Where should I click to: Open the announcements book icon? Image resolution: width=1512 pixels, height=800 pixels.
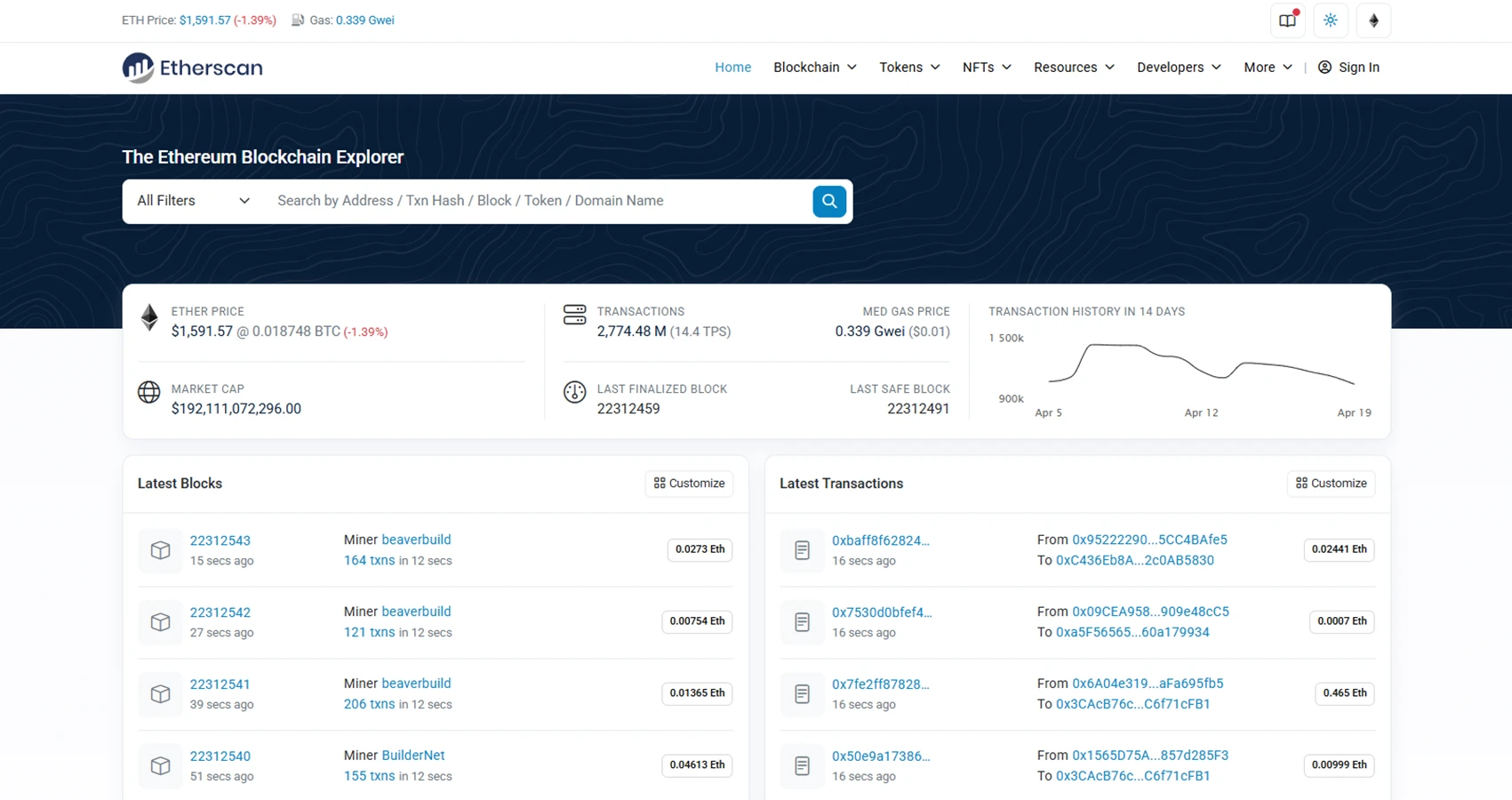coord(1287,20)
